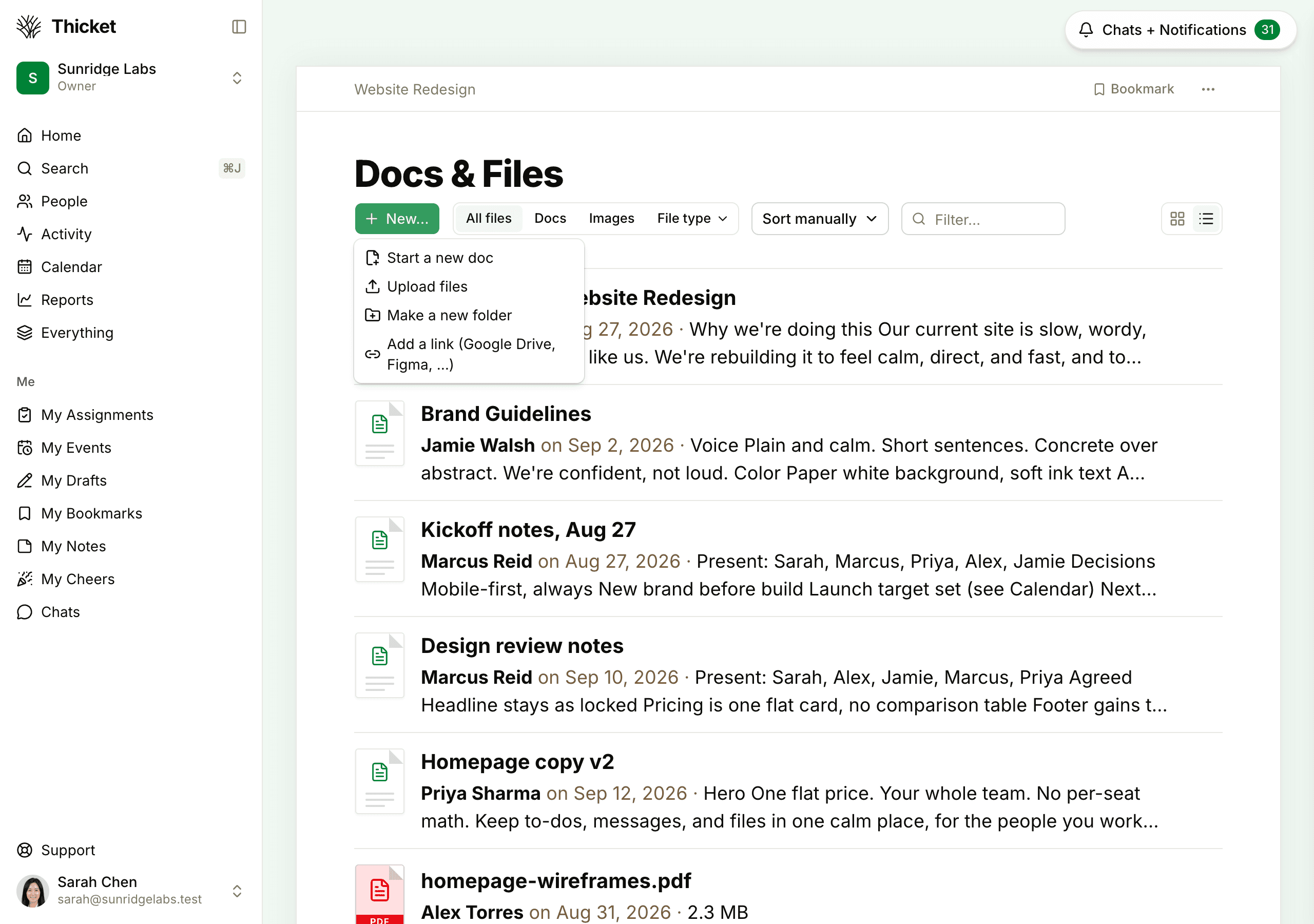The height and width of the screenshot is (924, 1314).
Task: Open My Bookmarks
Action: [x=131, y=513]
